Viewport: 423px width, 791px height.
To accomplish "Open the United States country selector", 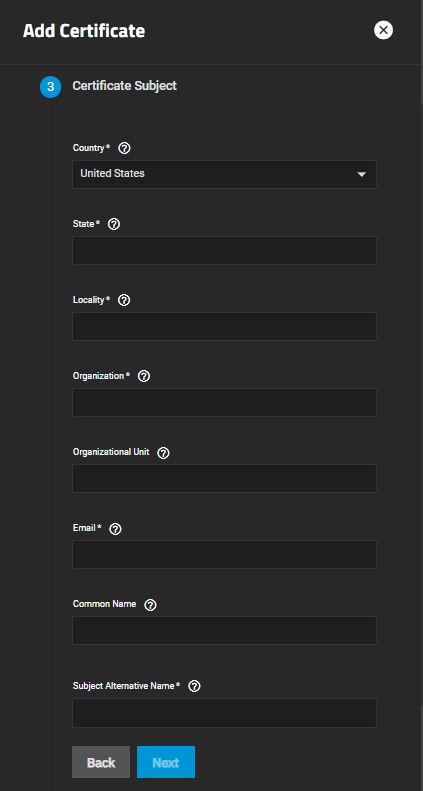I will click(224, 175).
